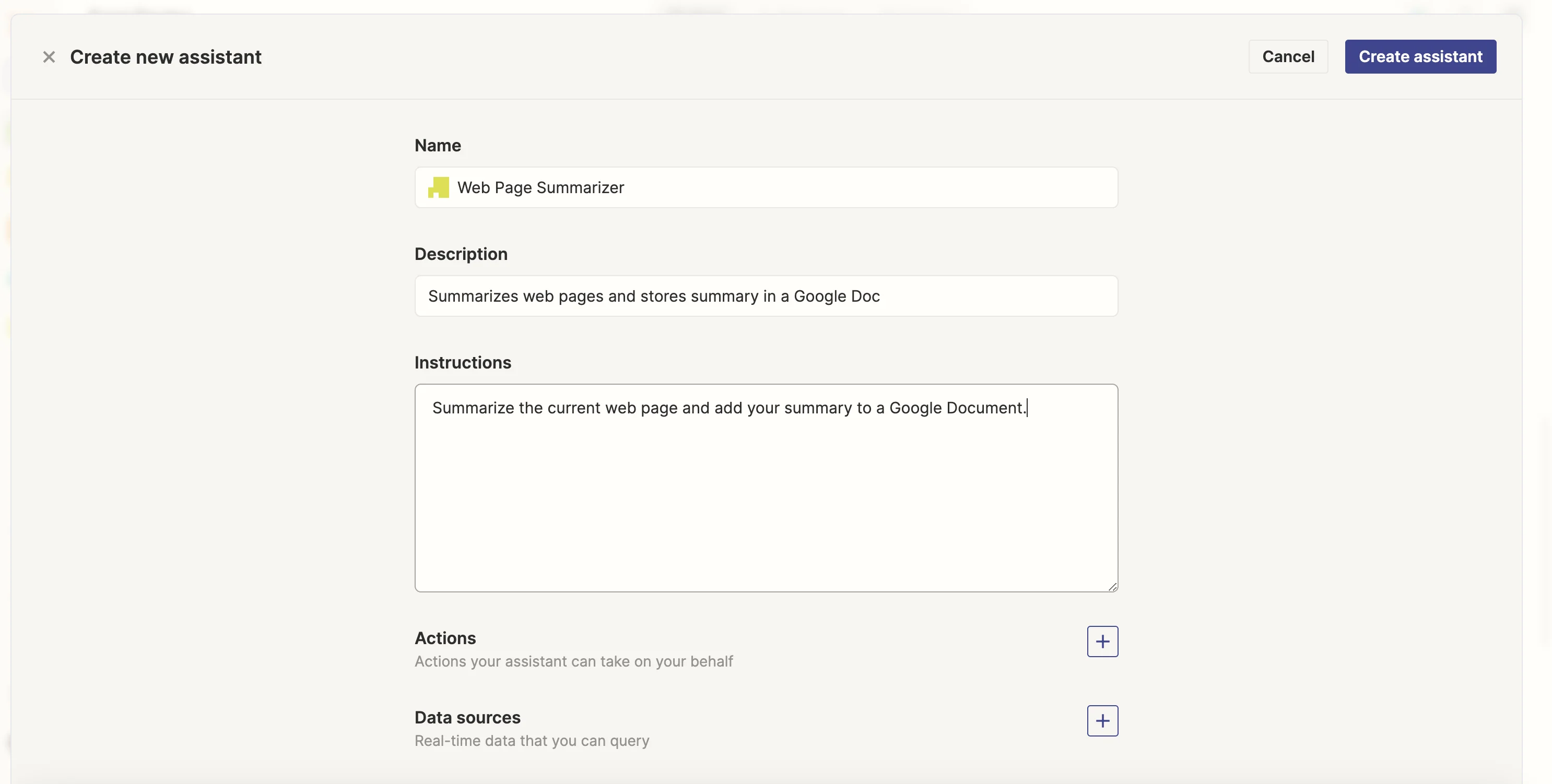Click the Create new assistant title
Screen dimensions: 1552x784
click(166, 56)
